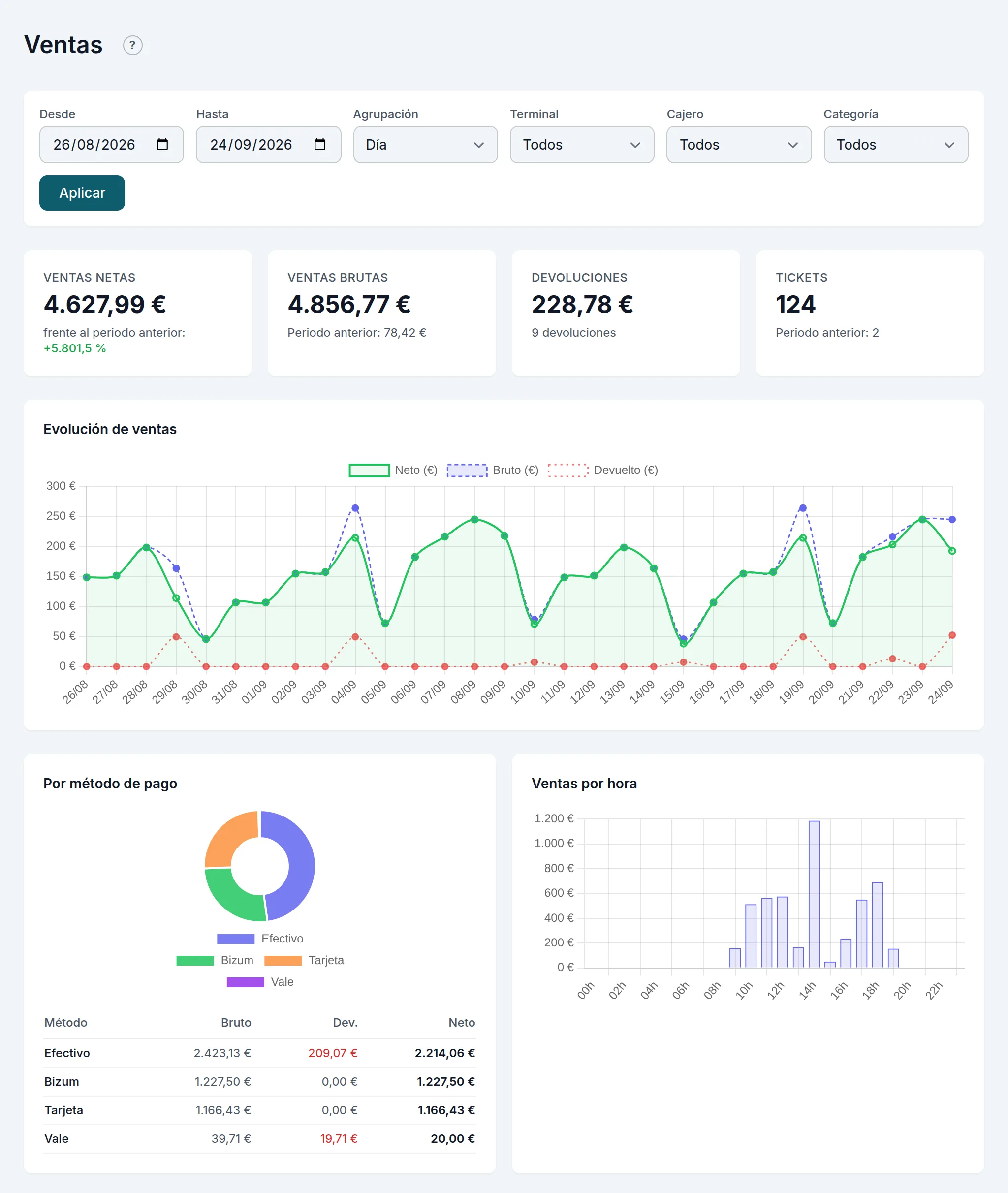Click the Efectivo legend color swatch
This screenshot has height=1193, width=1008.
(x=235, y=939)
